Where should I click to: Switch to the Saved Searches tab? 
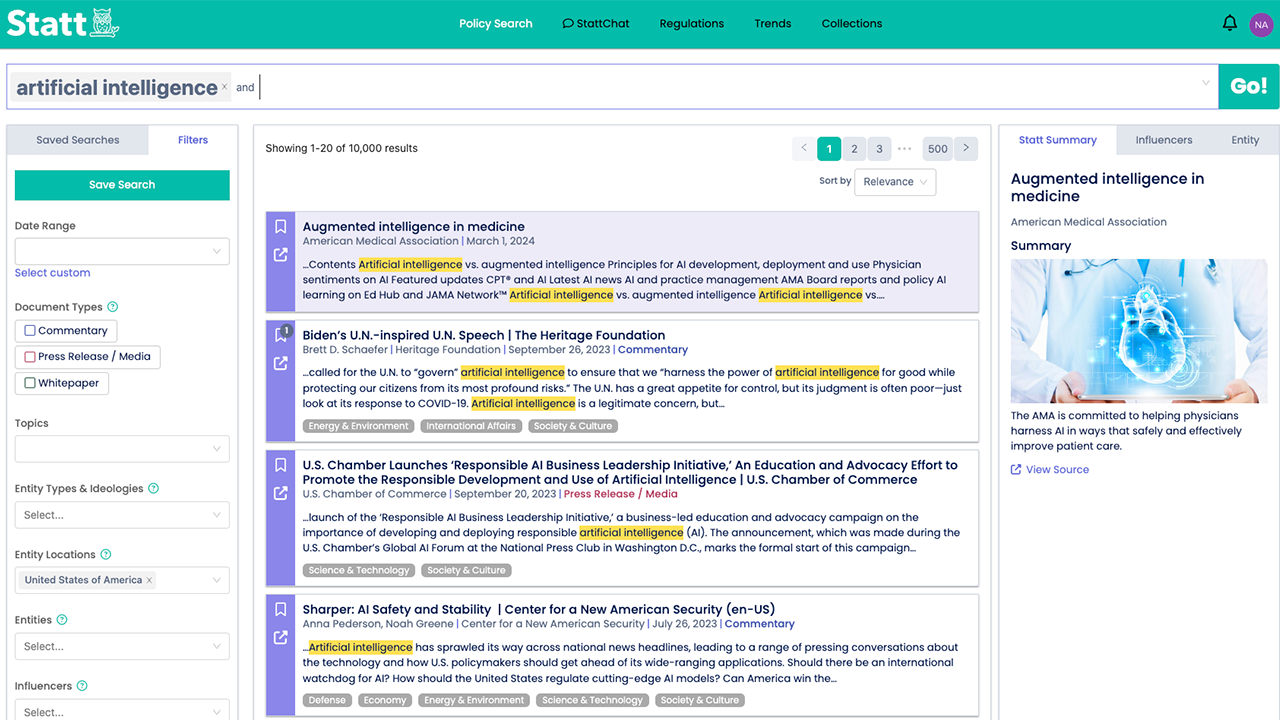coord(78,140)
